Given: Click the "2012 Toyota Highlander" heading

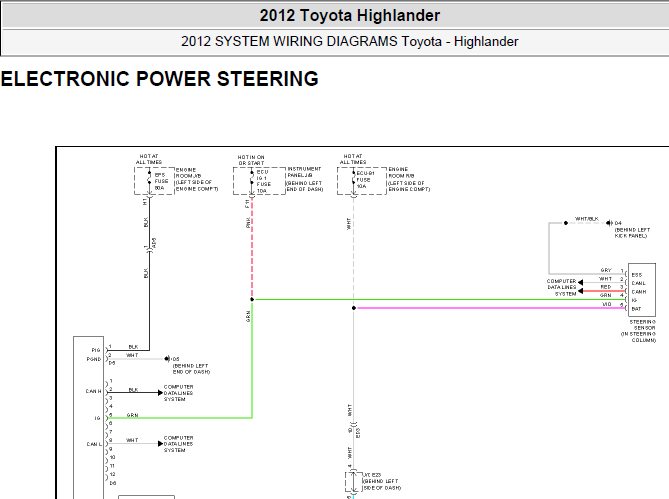Looking at the screenshot, I should 349,15.
